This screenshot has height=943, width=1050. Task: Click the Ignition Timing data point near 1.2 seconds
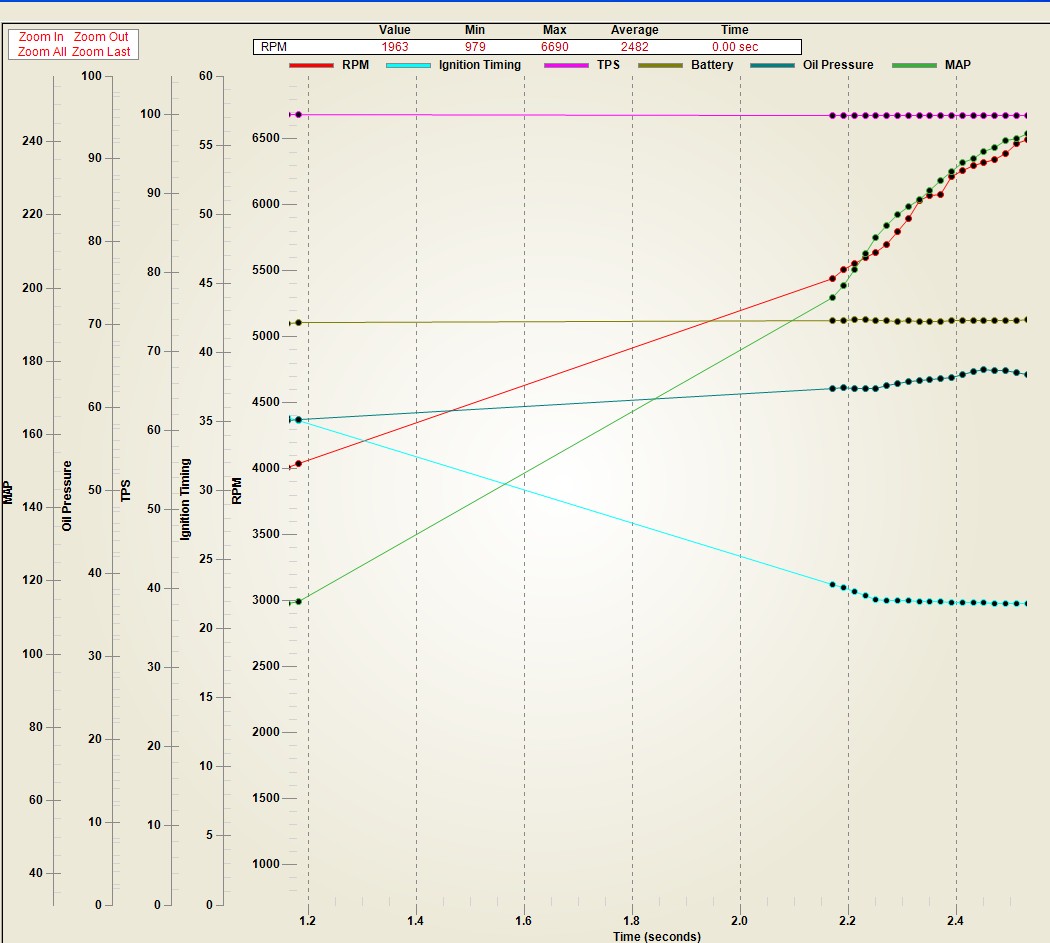click(x=298, y=420)
